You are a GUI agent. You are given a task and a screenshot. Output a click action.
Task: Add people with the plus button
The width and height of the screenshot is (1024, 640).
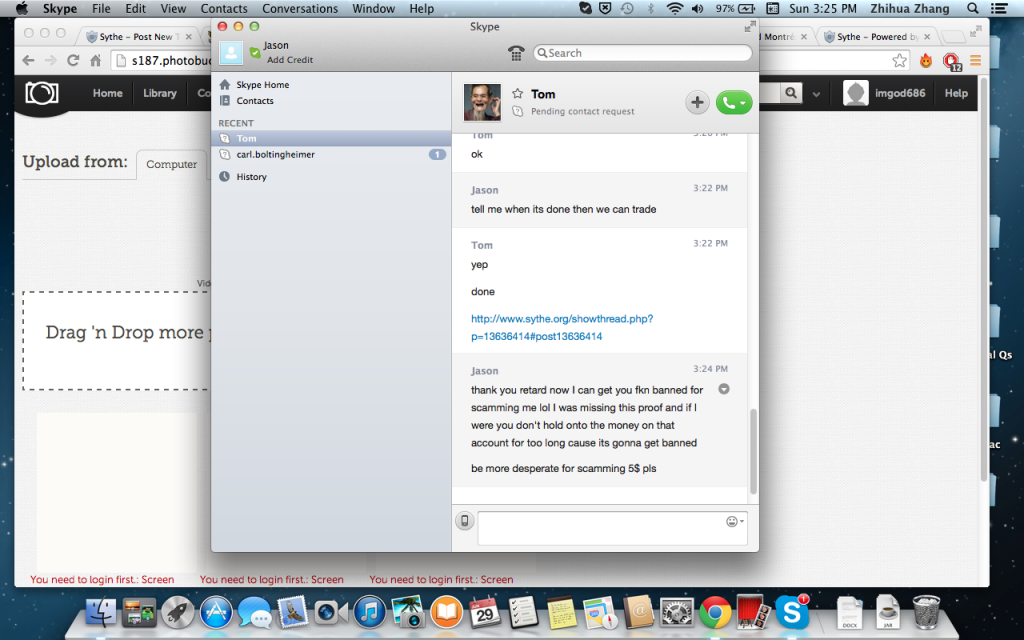point(697,103)
